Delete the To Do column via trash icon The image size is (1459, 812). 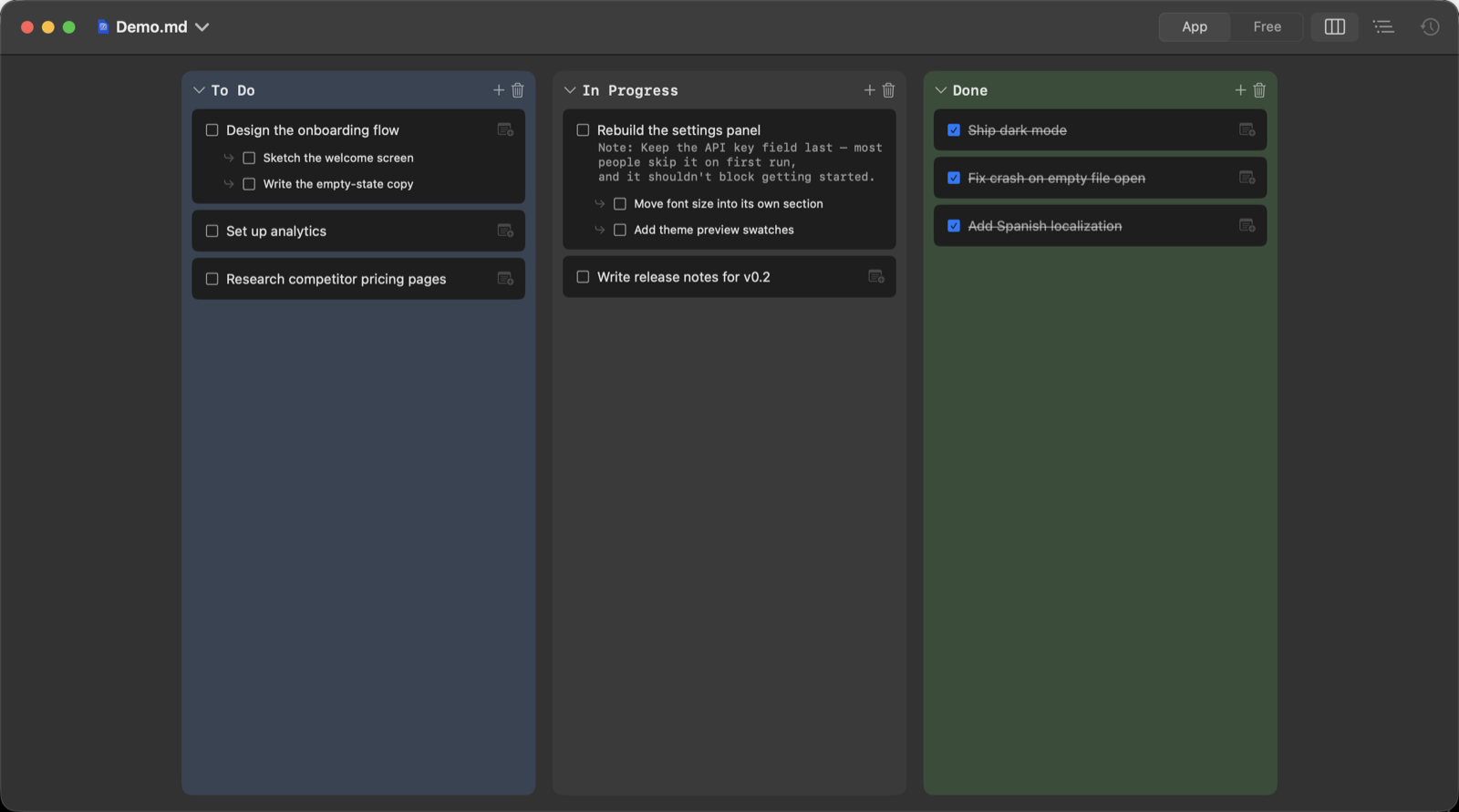518,90
